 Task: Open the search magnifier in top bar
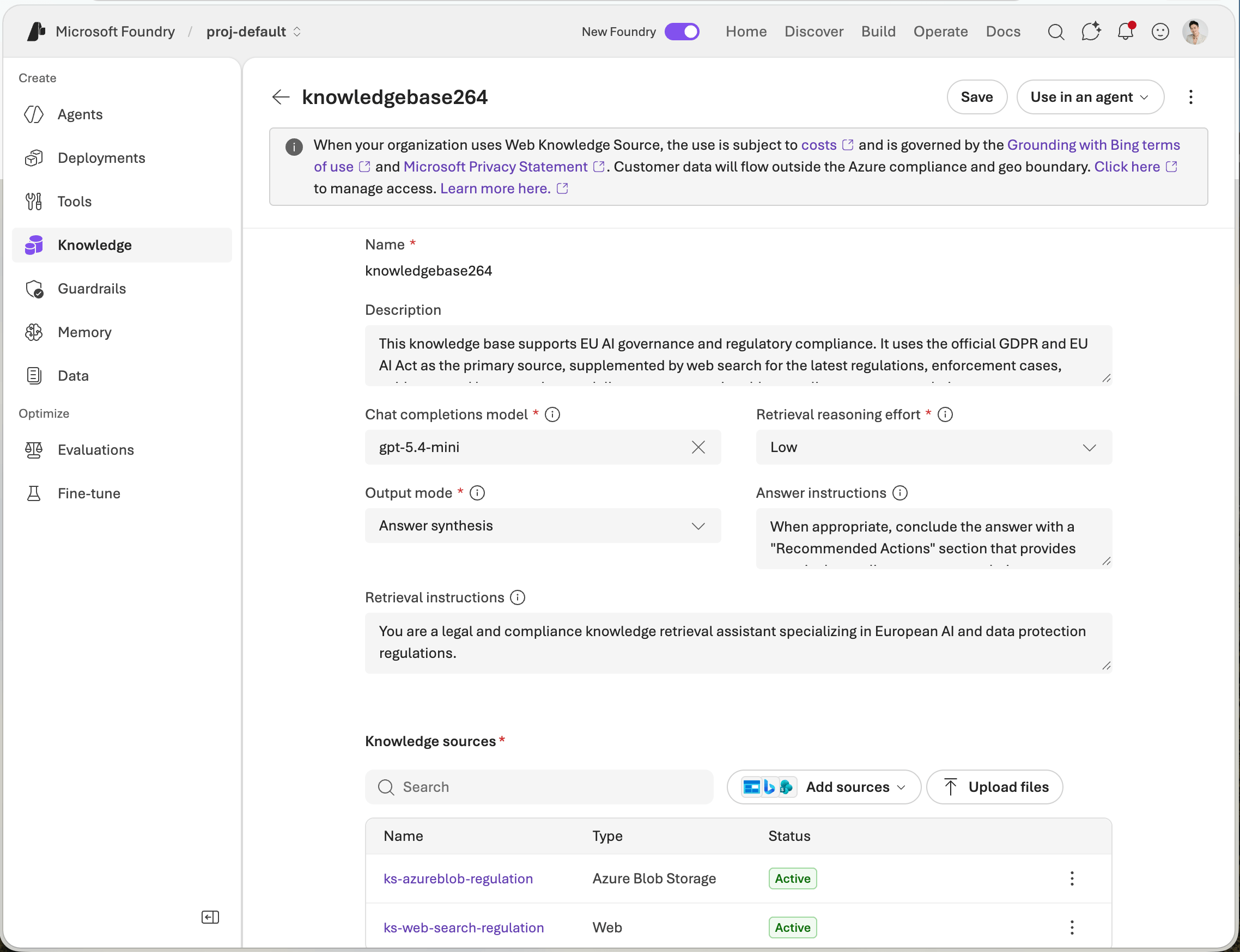click(x=1056, y=32)
